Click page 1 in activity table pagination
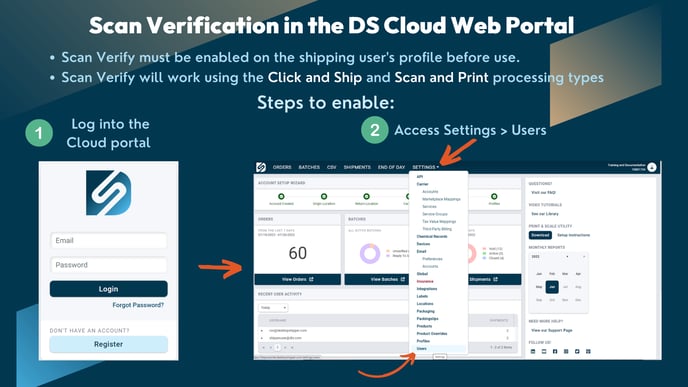This screenshot has height=387, width=688. click(x=278, y=348)
